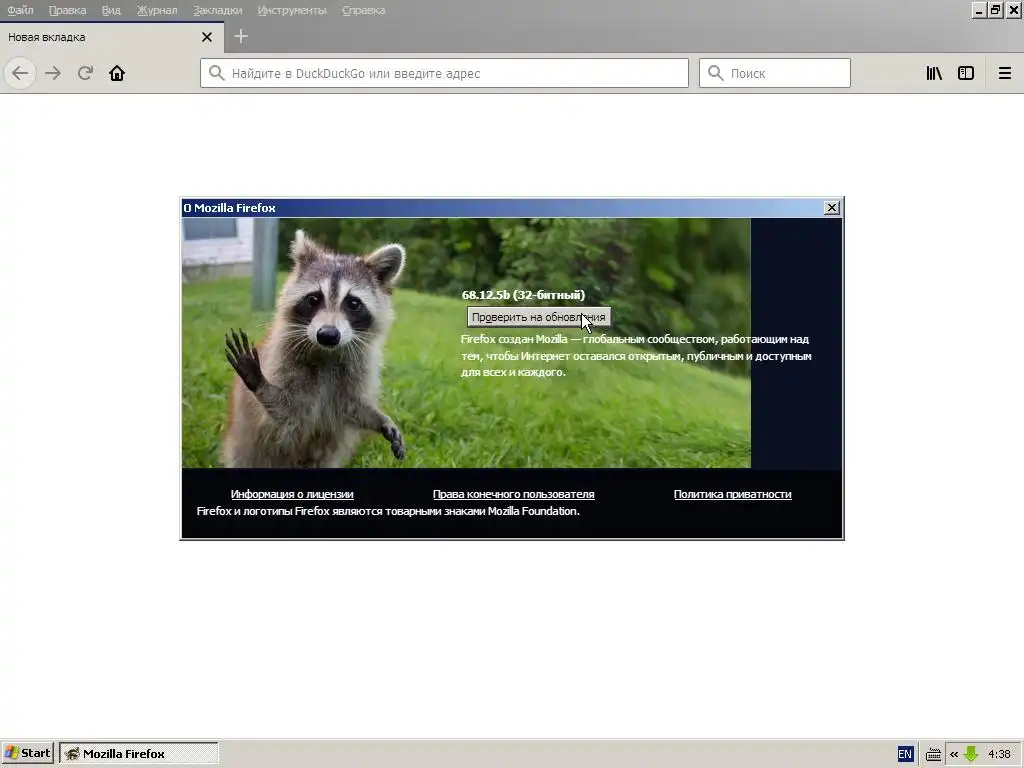Click version text 68.12.5b (32-битный)
1024x768 pixels.
[523, 295]
